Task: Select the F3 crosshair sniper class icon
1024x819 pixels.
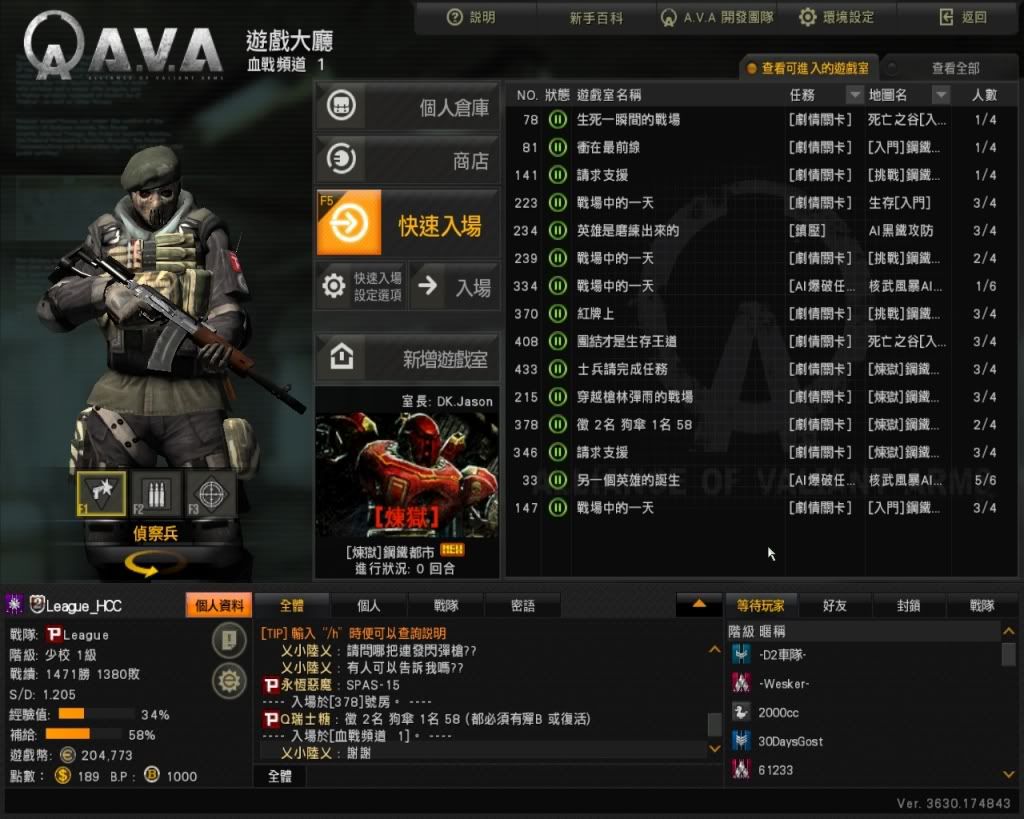Action: pos(211,493)
